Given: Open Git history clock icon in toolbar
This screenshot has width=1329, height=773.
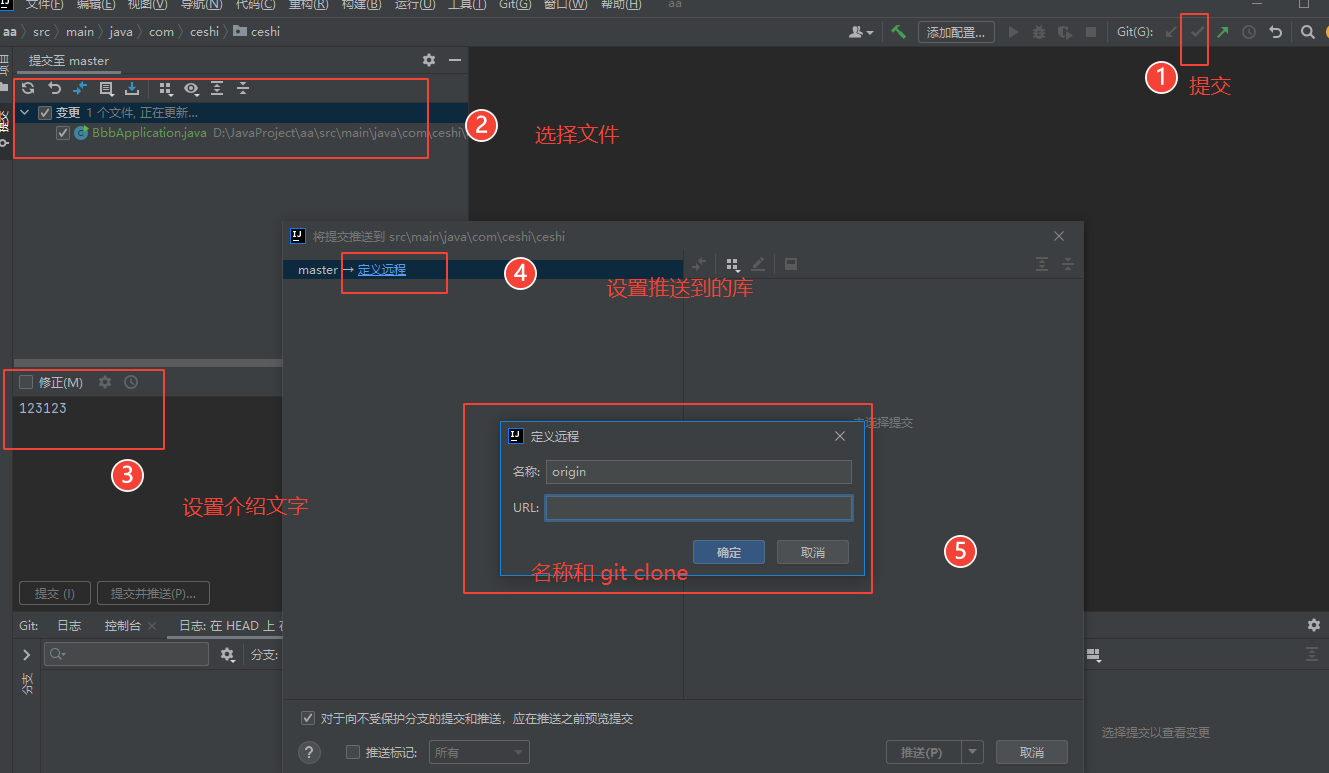Looking at the screenshot, I should click(1249, 32).
